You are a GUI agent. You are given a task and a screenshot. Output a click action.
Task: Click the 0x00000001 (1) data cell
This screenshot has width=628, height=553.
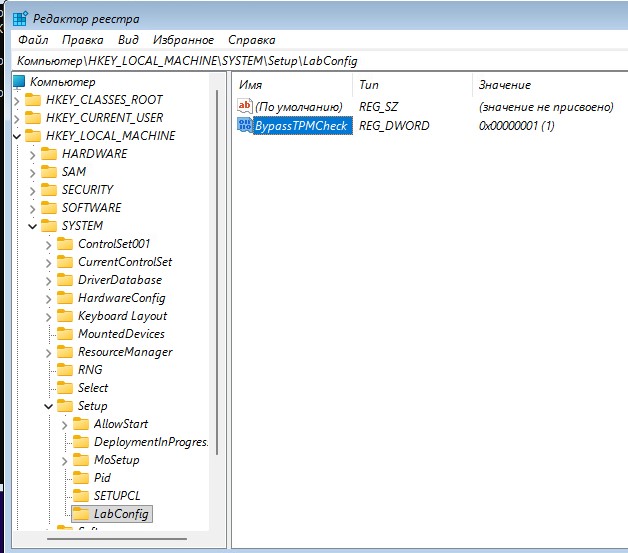coord(517,126)
